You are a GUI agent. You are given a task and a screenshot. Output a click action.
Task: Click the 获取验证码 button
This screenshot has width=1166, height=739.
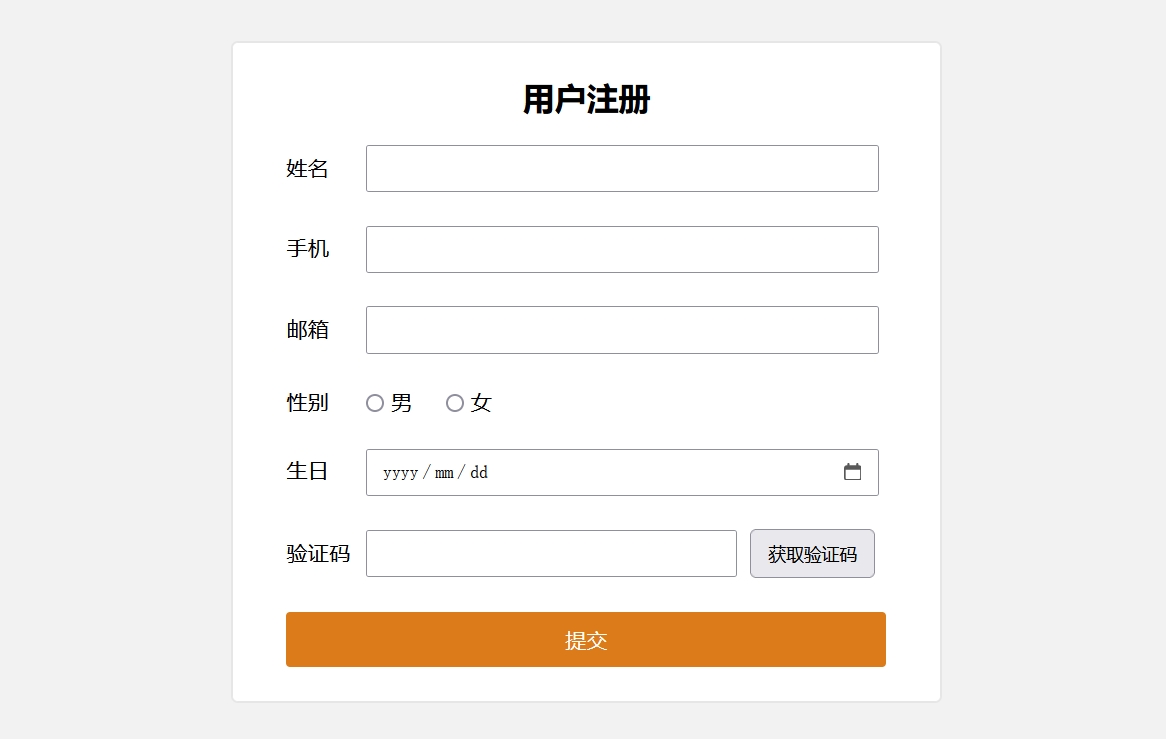pyautogui.click(x=812, y=554)
